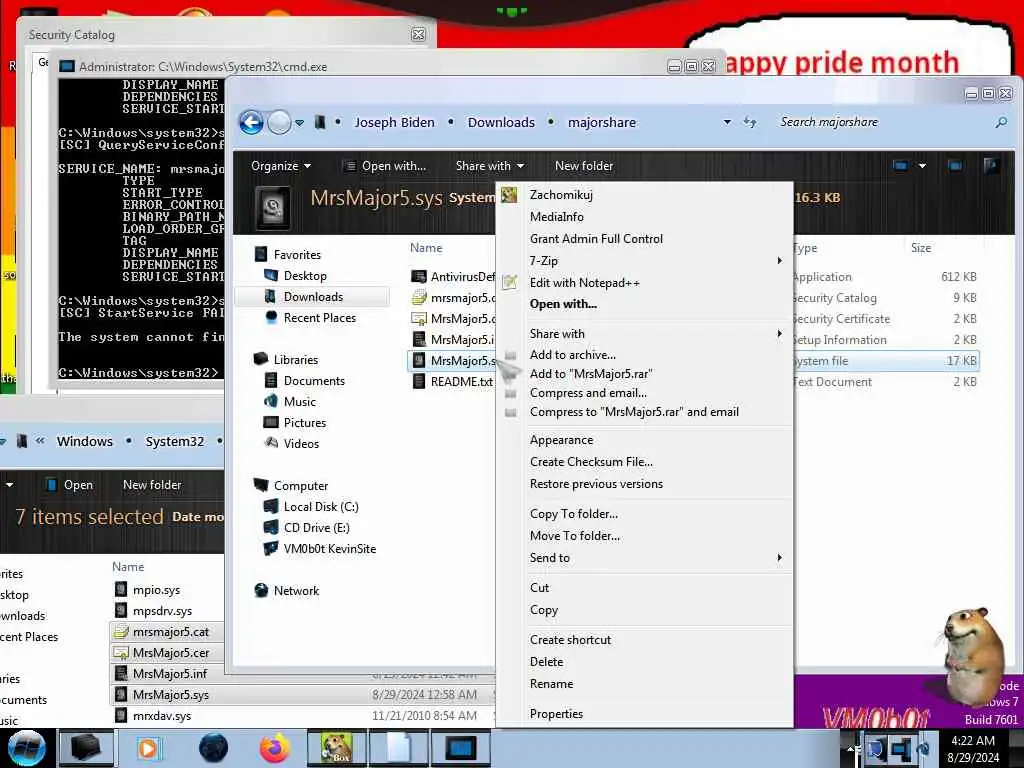This screenshot has height=768, width=1024.
Task: Click the search magnifier icon in majorshare
Action: pyautogui.click(x=1000, y=122)
